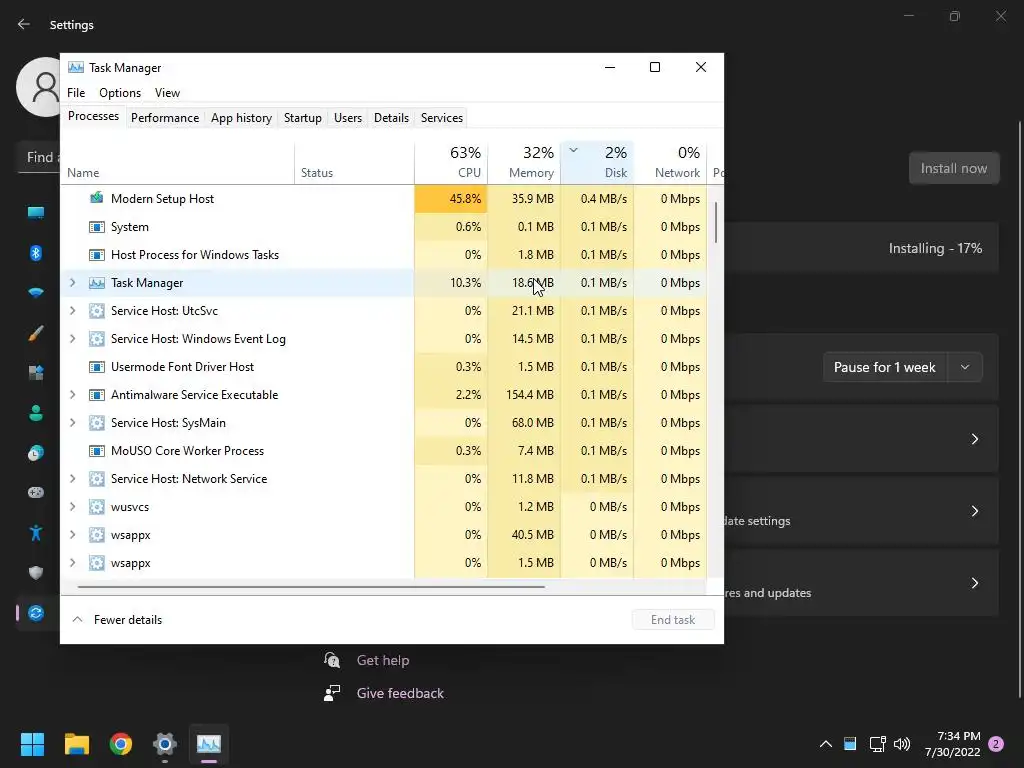
Task: Select the Modern Setup Host row name
Action: [x=162, y=199]
